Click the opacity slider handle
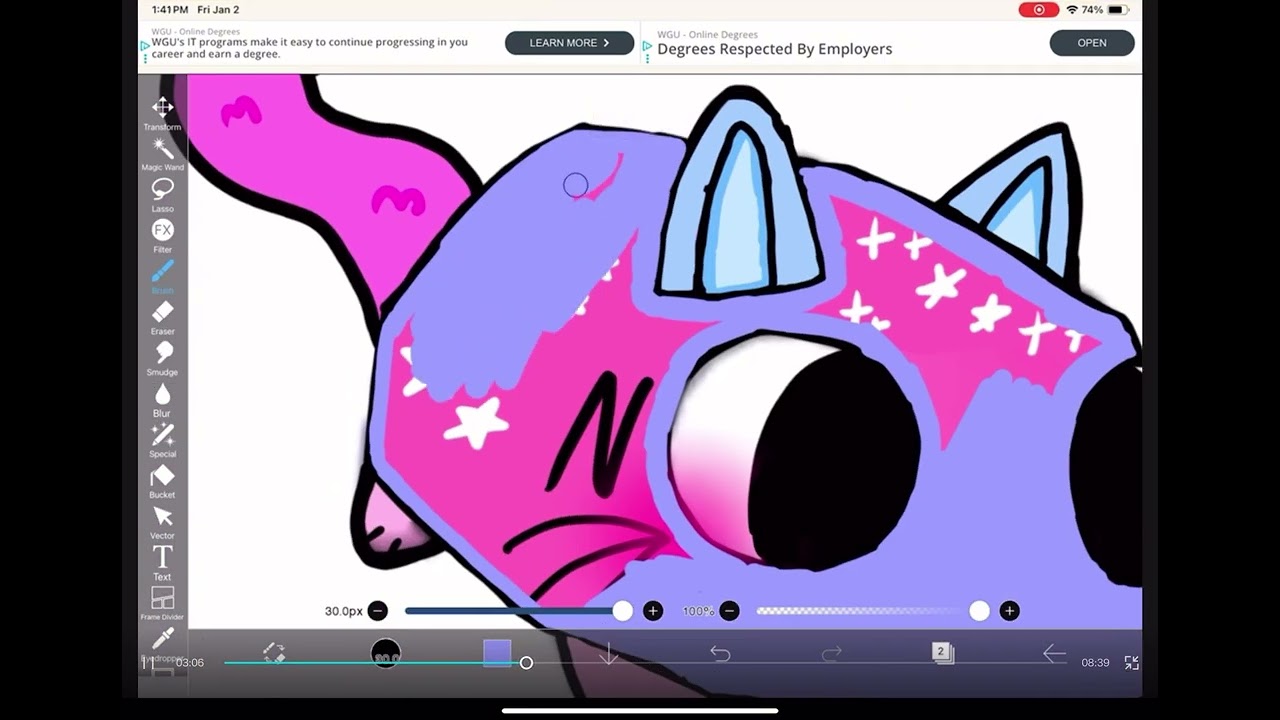1280x720 pixels. click(979, 611)
